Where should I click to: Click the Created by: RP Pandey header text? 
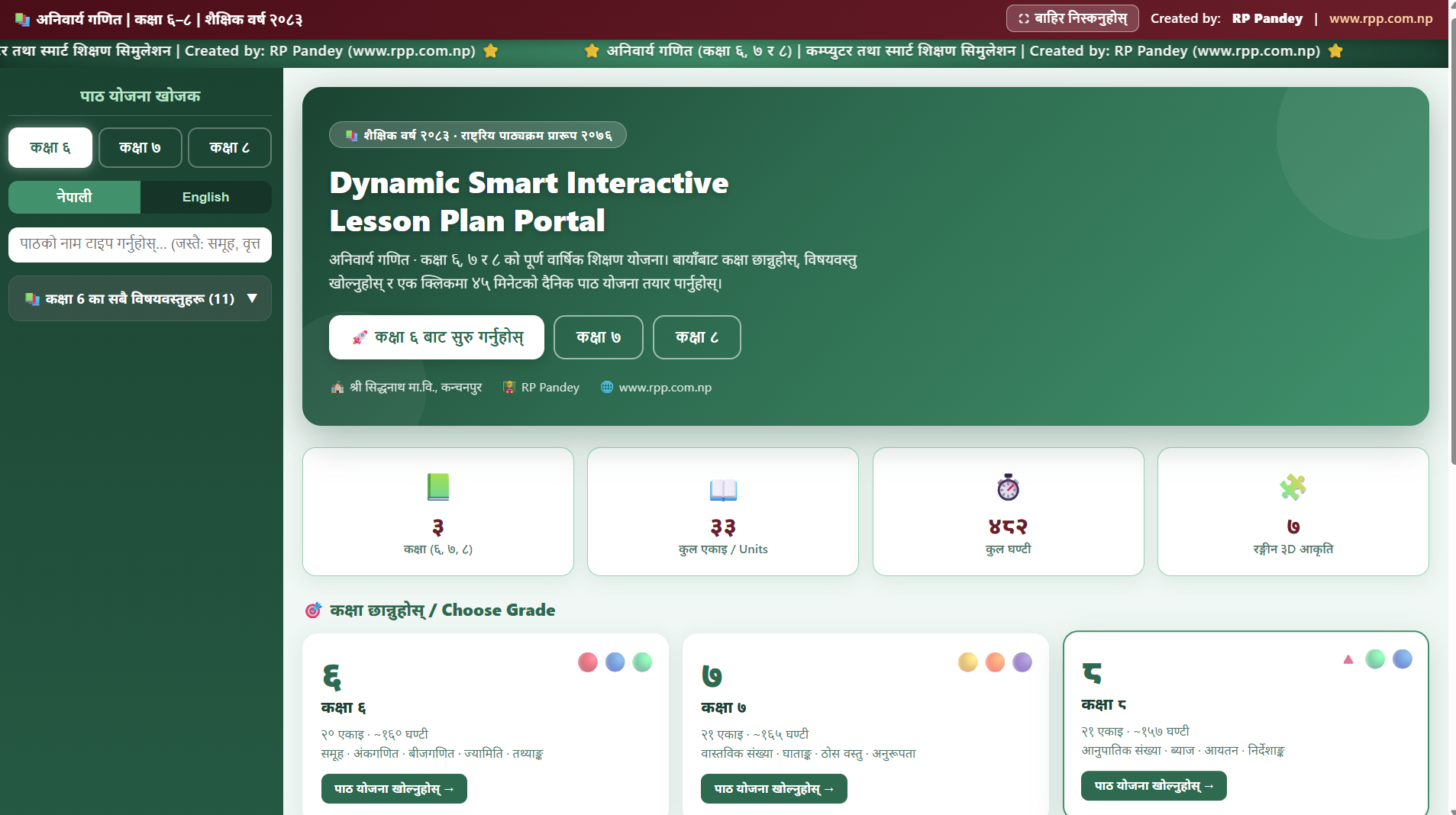(x=1226, y=18)
